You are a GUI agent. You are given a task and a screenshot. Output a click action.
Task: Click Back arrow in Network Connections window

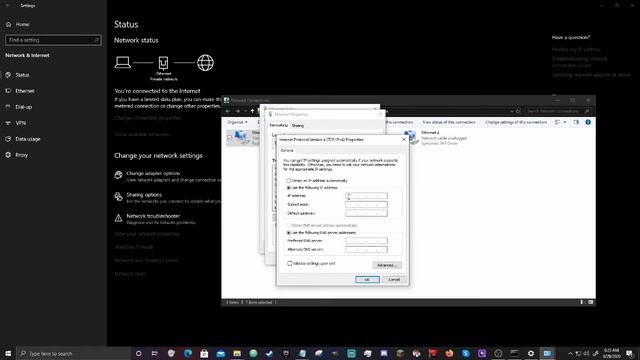click(x=228, y=111)
